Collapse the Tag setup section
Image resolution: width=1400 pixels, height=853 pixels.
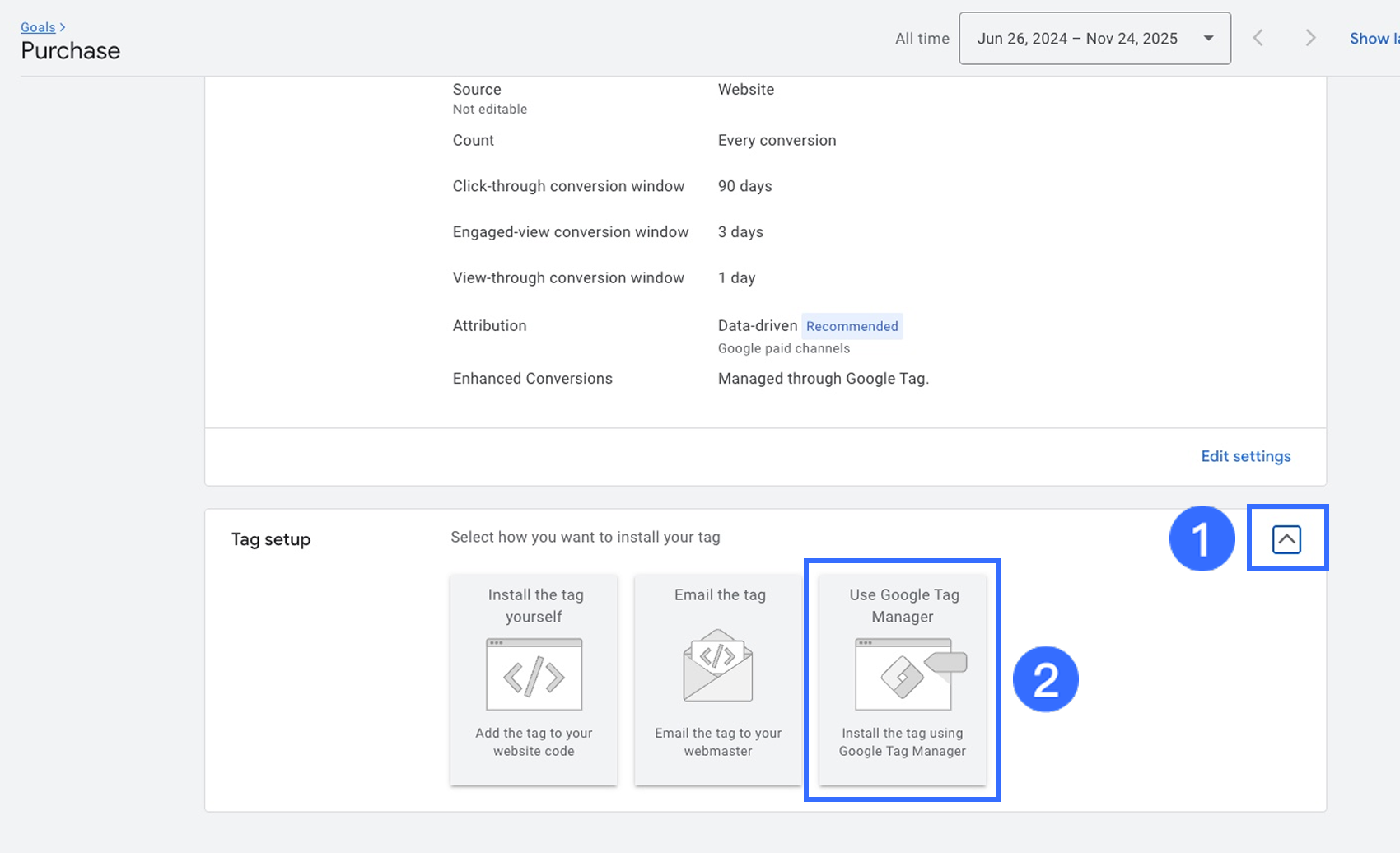pos(1286,539)
